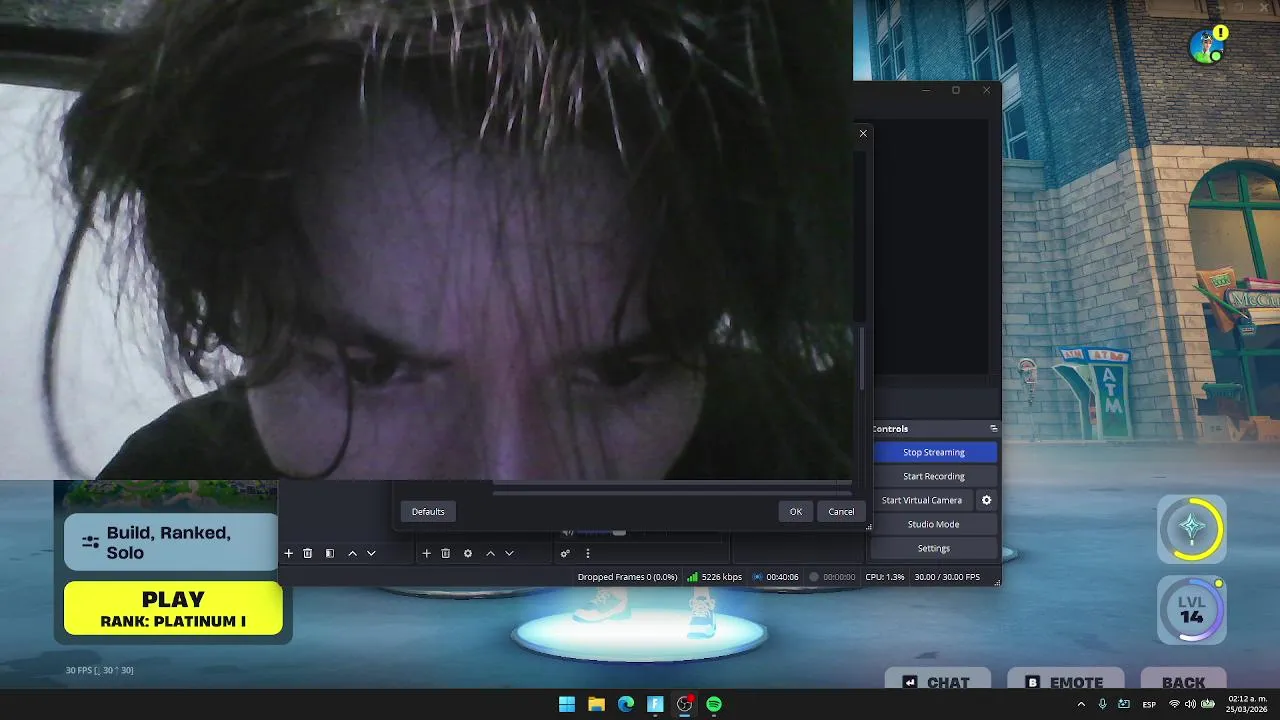Start match with yellow PLAY button
The width and height of the screenshot is (1280, 720).
tap(173, 608)
